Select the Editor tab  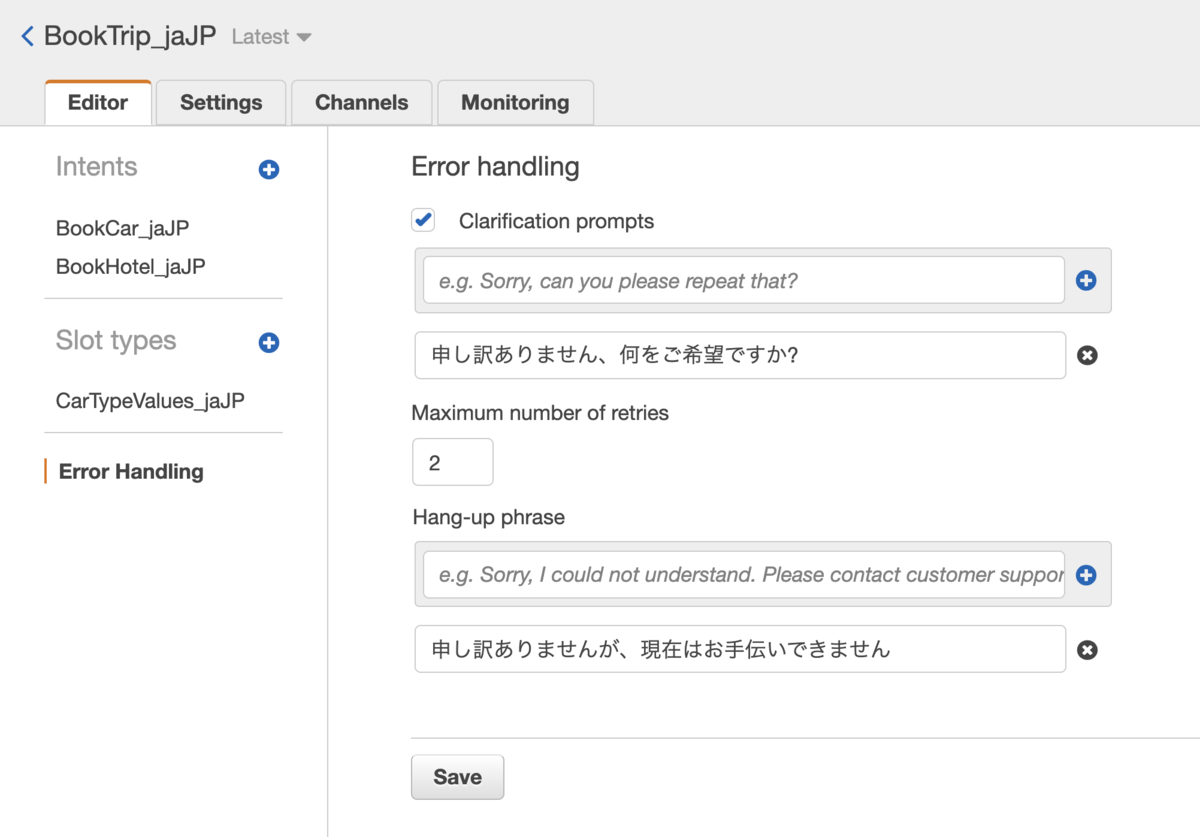(x=98, y=103)
